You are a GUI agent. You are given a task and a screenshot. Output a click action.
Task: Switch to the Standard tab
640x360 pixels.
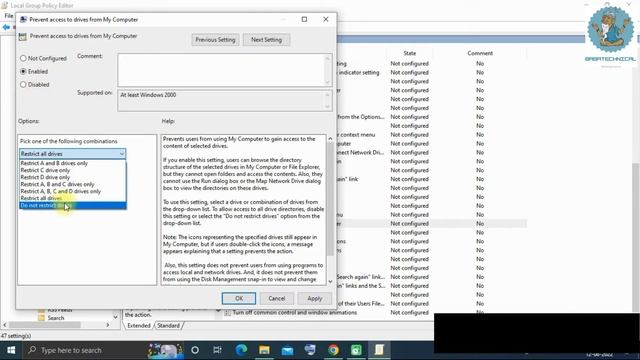(x=168, y=326)
